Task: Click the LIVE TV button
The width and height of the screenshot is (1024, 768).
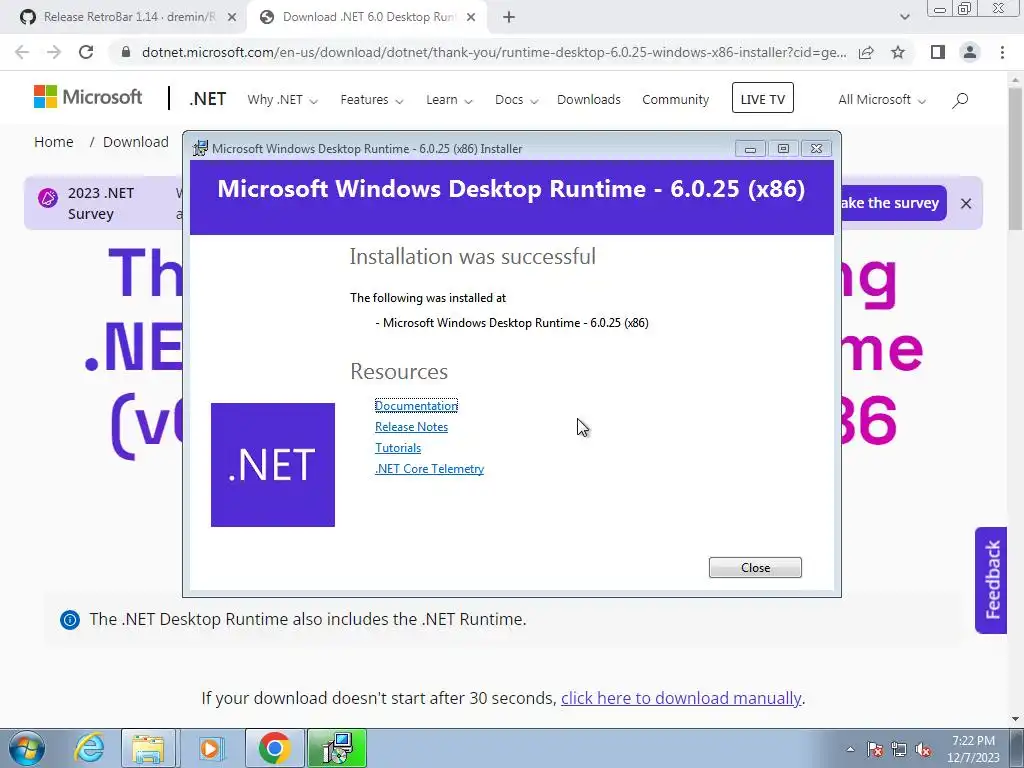Action: (x=762, y=98)
